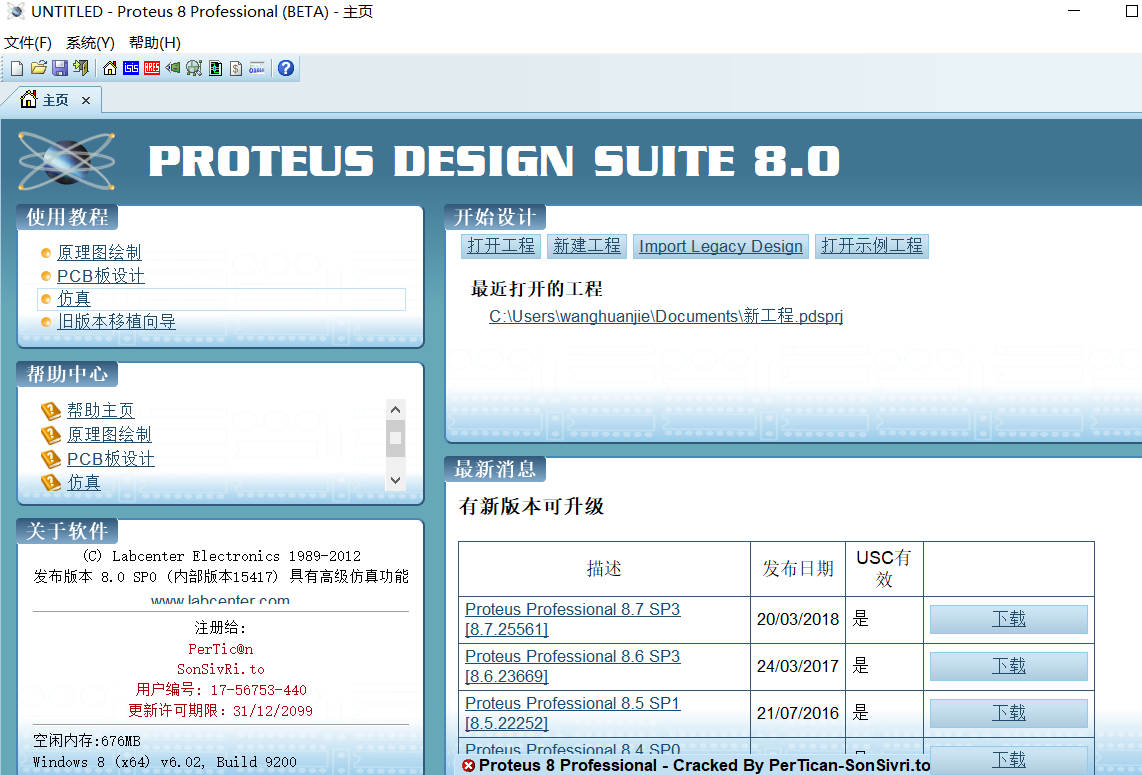Minimize the Proteus window

click(x=1074, y=11)
